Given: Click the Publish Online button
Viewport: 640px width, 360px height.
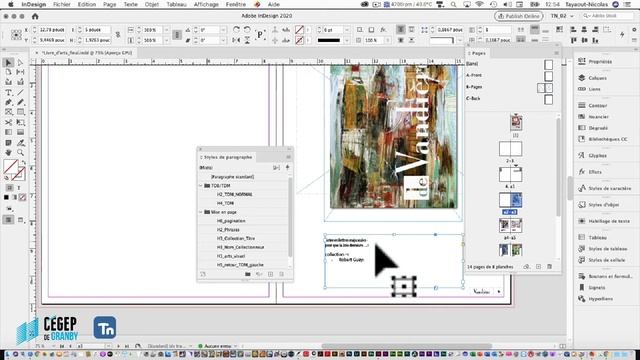Looking at the screenshot, I should pos(518,16).
